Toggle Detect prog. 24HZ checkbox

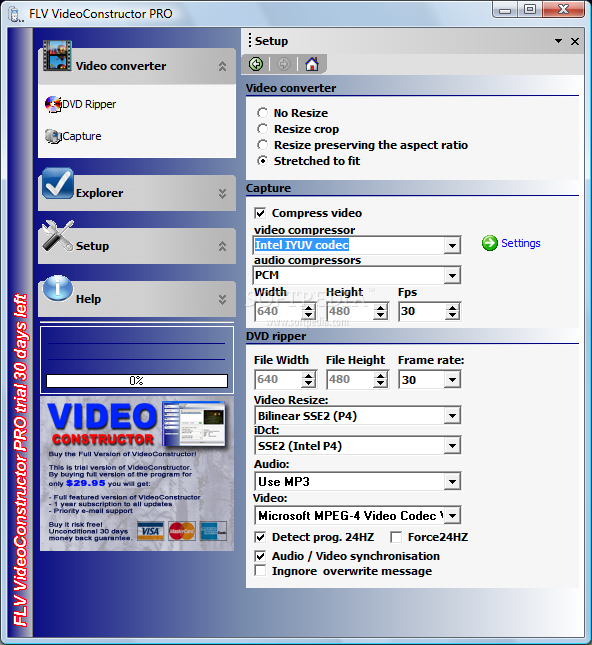(x=260, y=537)
